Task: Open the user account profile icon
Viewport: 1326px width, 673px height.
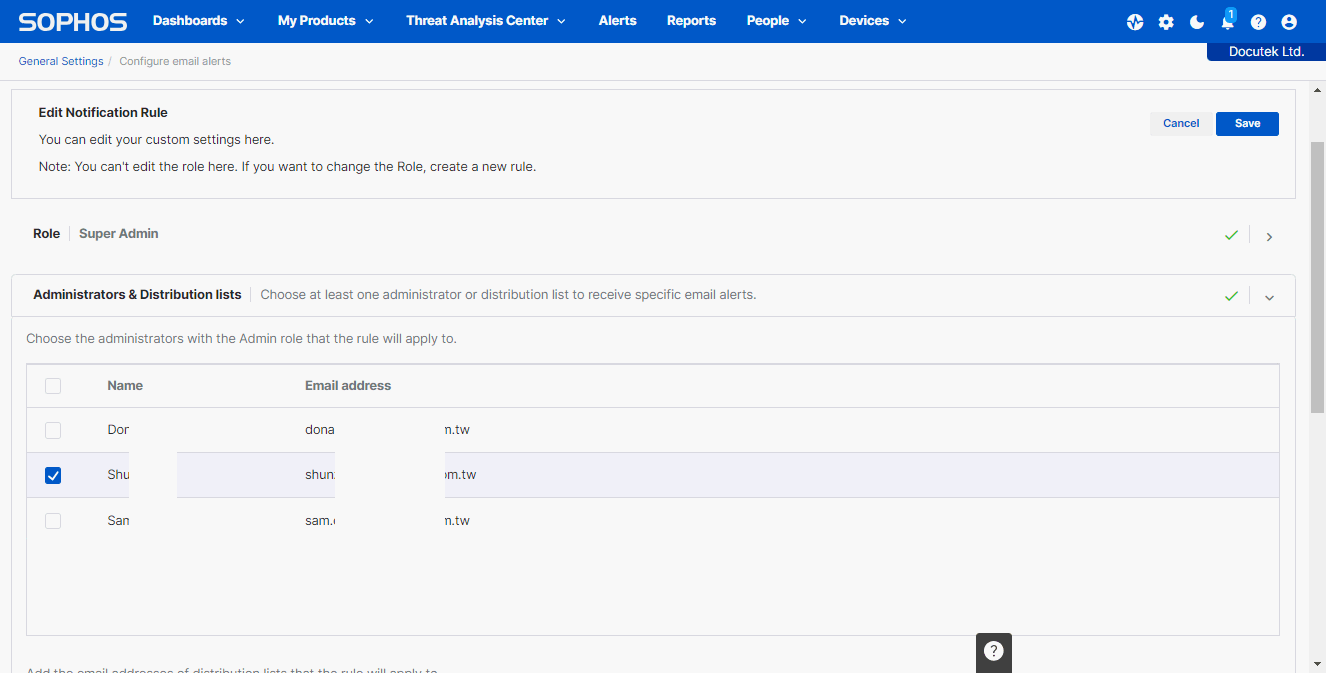Action: point(1289,22)
